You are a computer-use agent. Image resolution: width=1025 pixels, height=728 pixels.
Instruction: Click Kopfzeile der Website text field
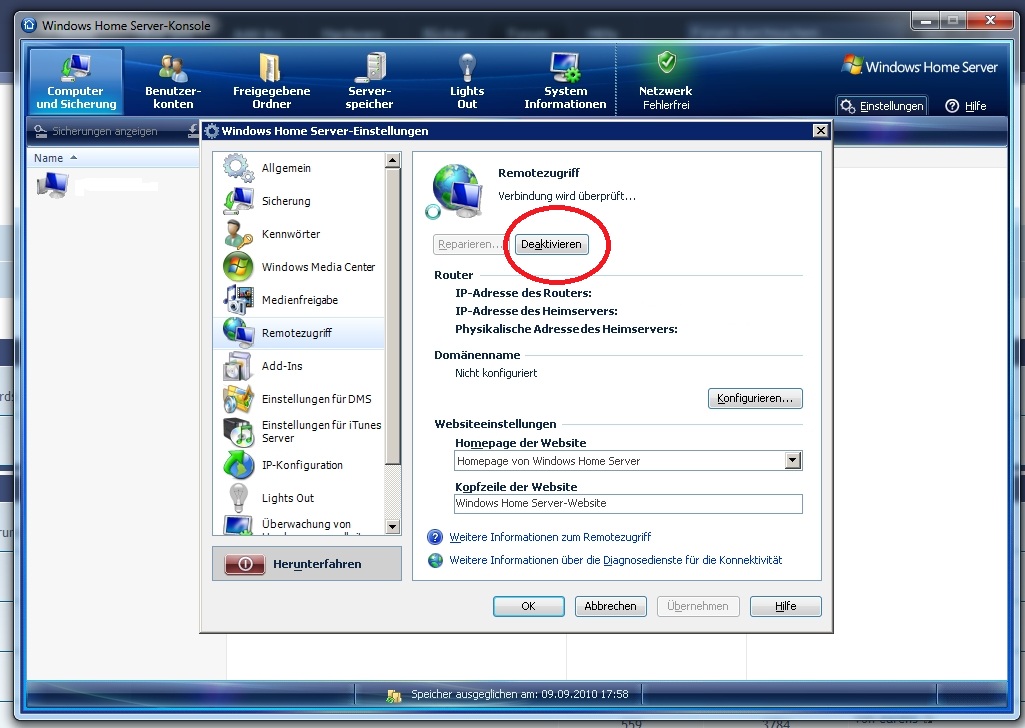point(628,503)
